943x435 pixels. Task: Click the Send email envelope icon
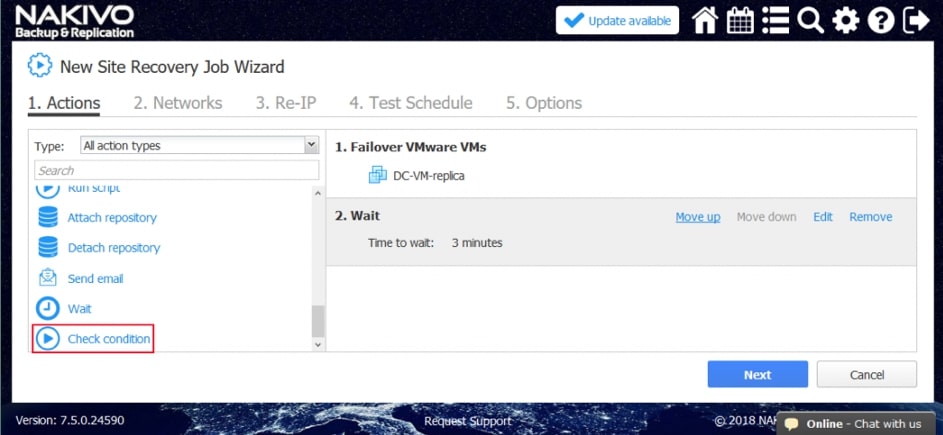point(47,278)
